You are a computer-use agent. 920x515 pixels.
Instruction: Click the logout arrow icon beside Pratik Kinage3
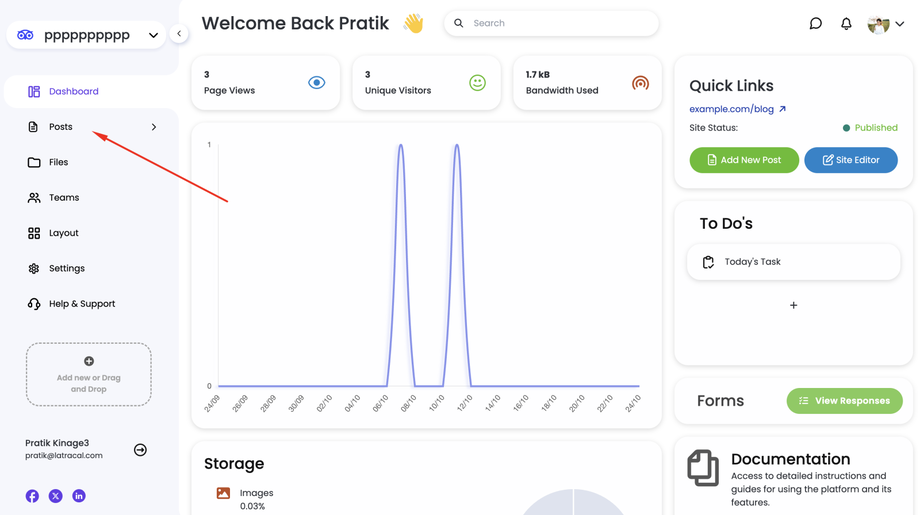tap(140, 450)
